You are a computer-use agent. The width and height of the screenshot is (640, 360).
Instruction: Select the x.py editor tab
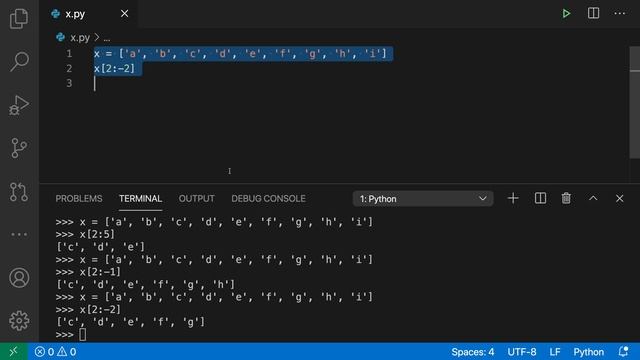click(x=89, y=13)
